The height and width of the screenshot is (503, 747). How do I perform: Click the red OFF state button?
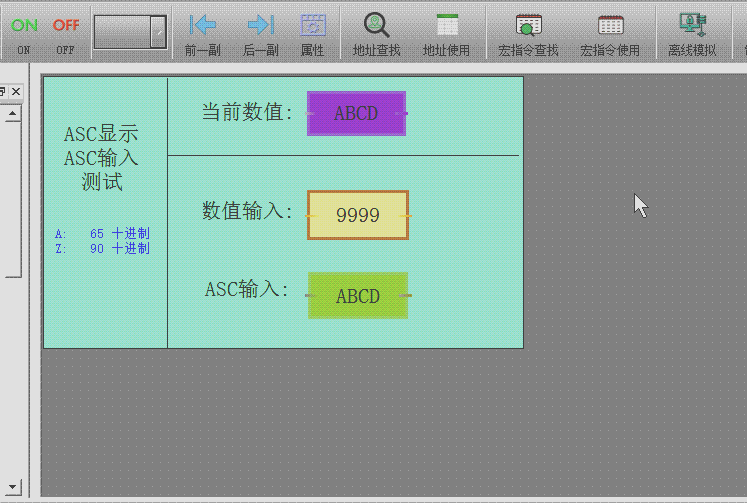click(65, 32)
